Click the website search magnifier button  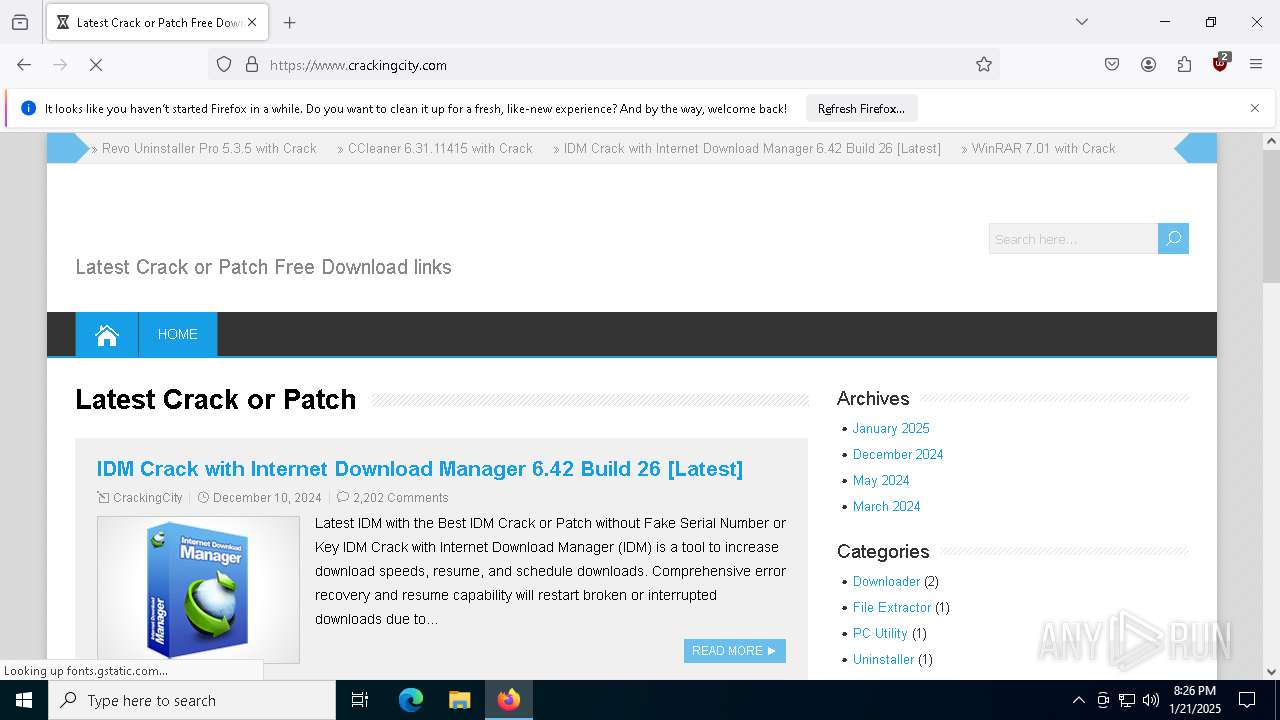point(1173,239)
